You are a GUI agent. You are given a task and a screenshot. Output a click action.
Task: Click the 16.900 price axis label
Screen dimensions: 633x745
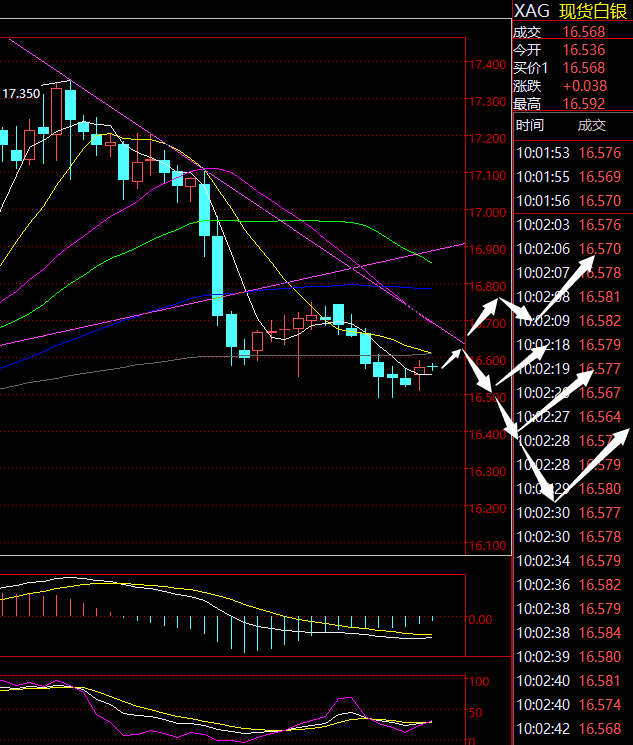tap(488, 250)
